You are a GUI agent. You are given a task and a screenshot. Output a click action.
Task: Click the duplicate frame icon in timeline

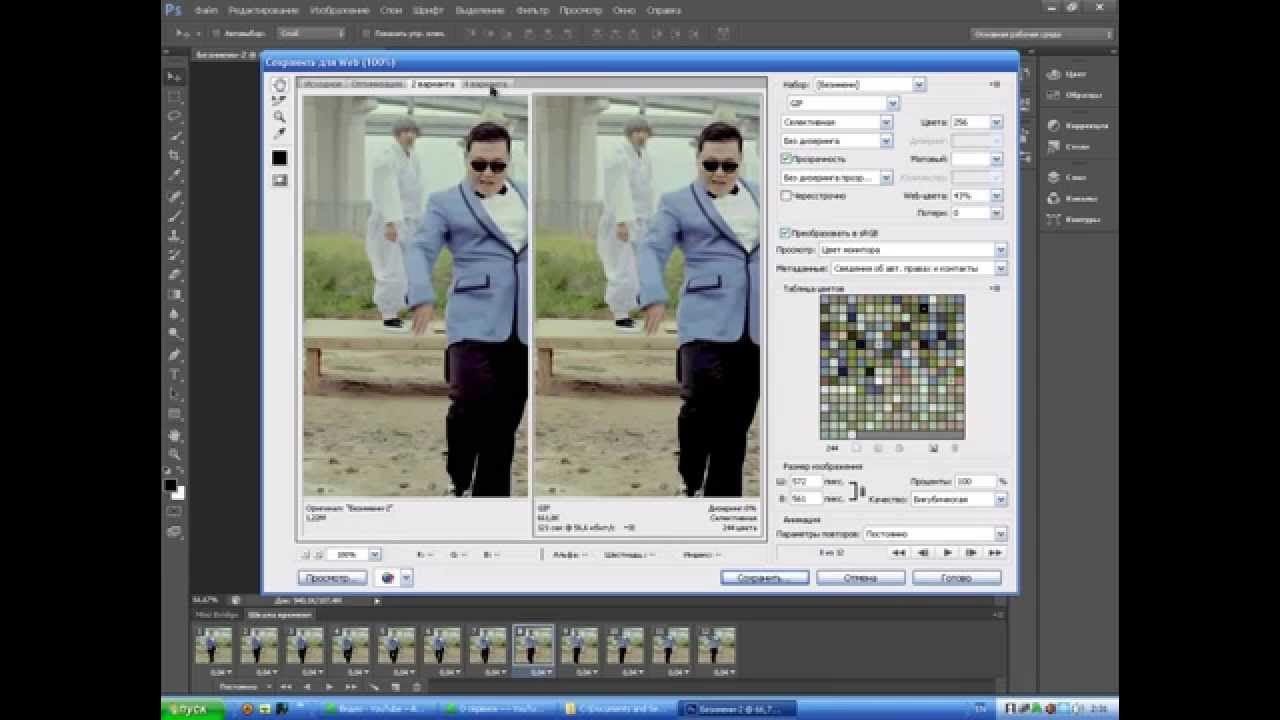(x=396, y=687)
